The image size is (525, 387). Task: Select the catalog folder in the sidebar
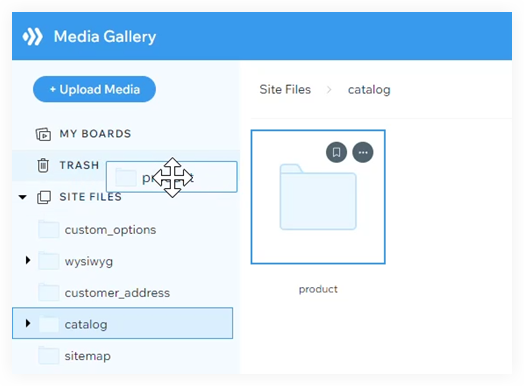(123, 323)
